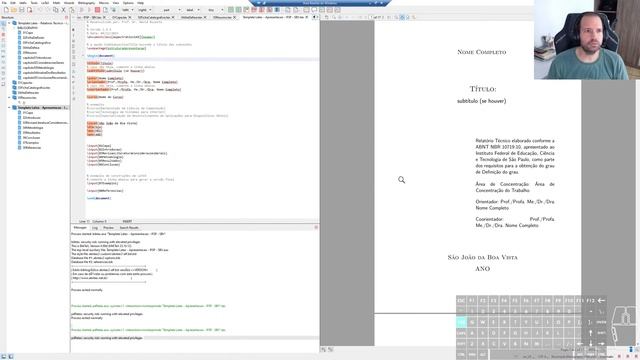Redo the edit from the toolbar
The width and height of the screenshot is (640, 360).
click(x=47, y=10)
